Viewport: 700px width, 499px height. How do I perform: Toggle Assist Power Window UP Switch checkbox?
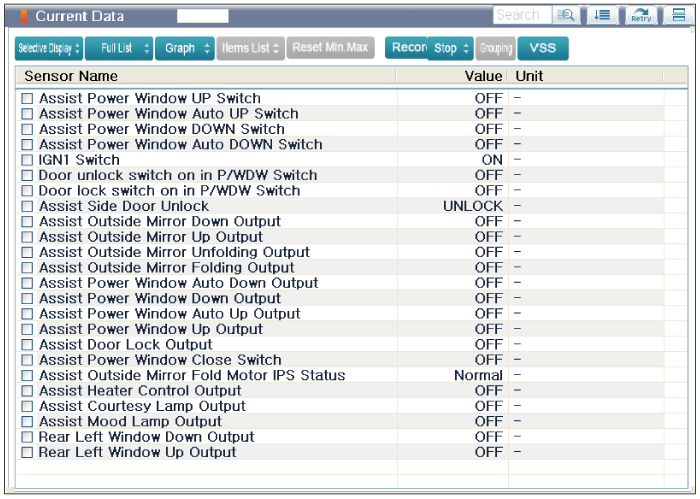point(28,99)
